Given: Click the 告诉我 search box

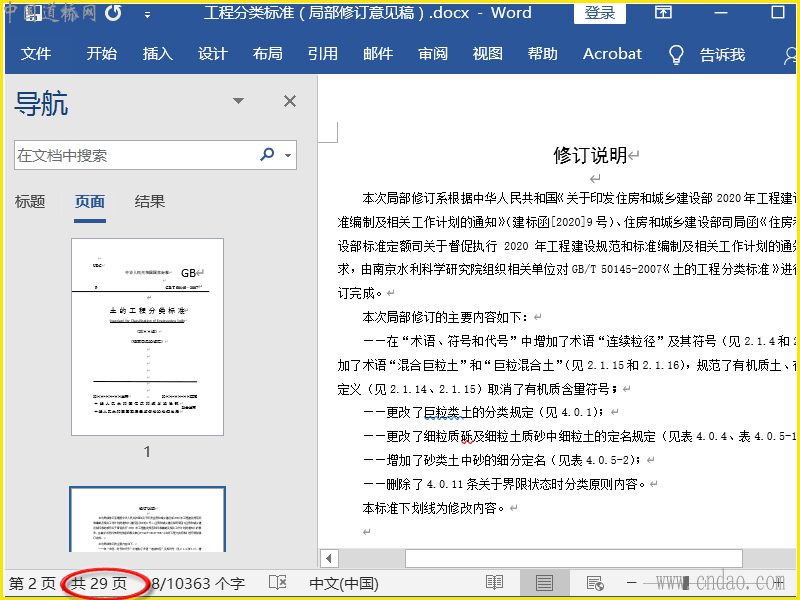Looking at the screenshot, I should point(722,54).
